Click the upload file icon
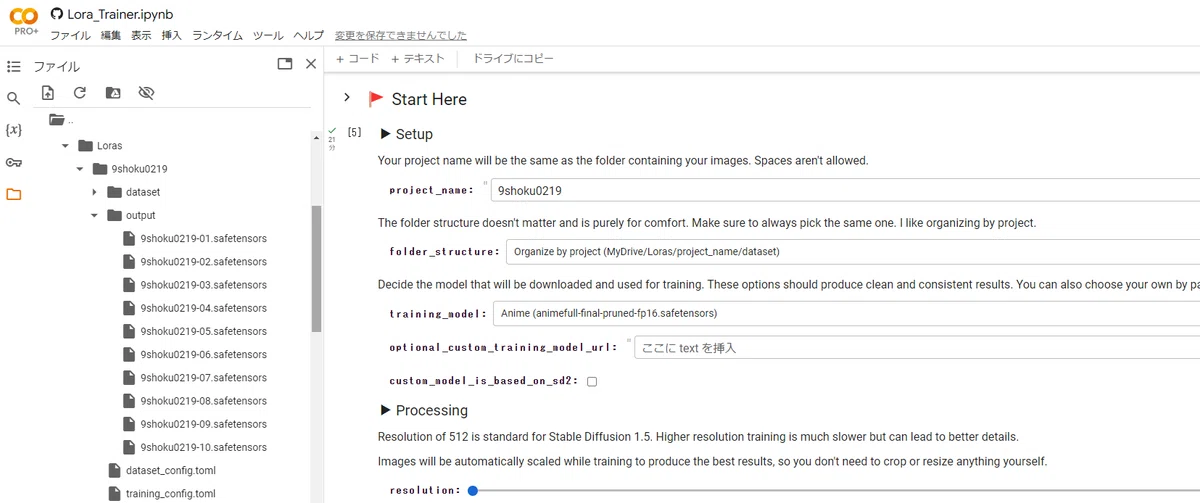The width and height of the screenshot is (1200, 503). [47, 93]
